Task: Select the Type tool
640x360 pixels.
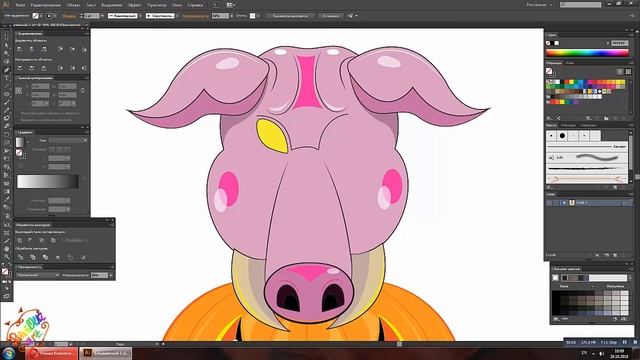Action: (x=7, y=78)
